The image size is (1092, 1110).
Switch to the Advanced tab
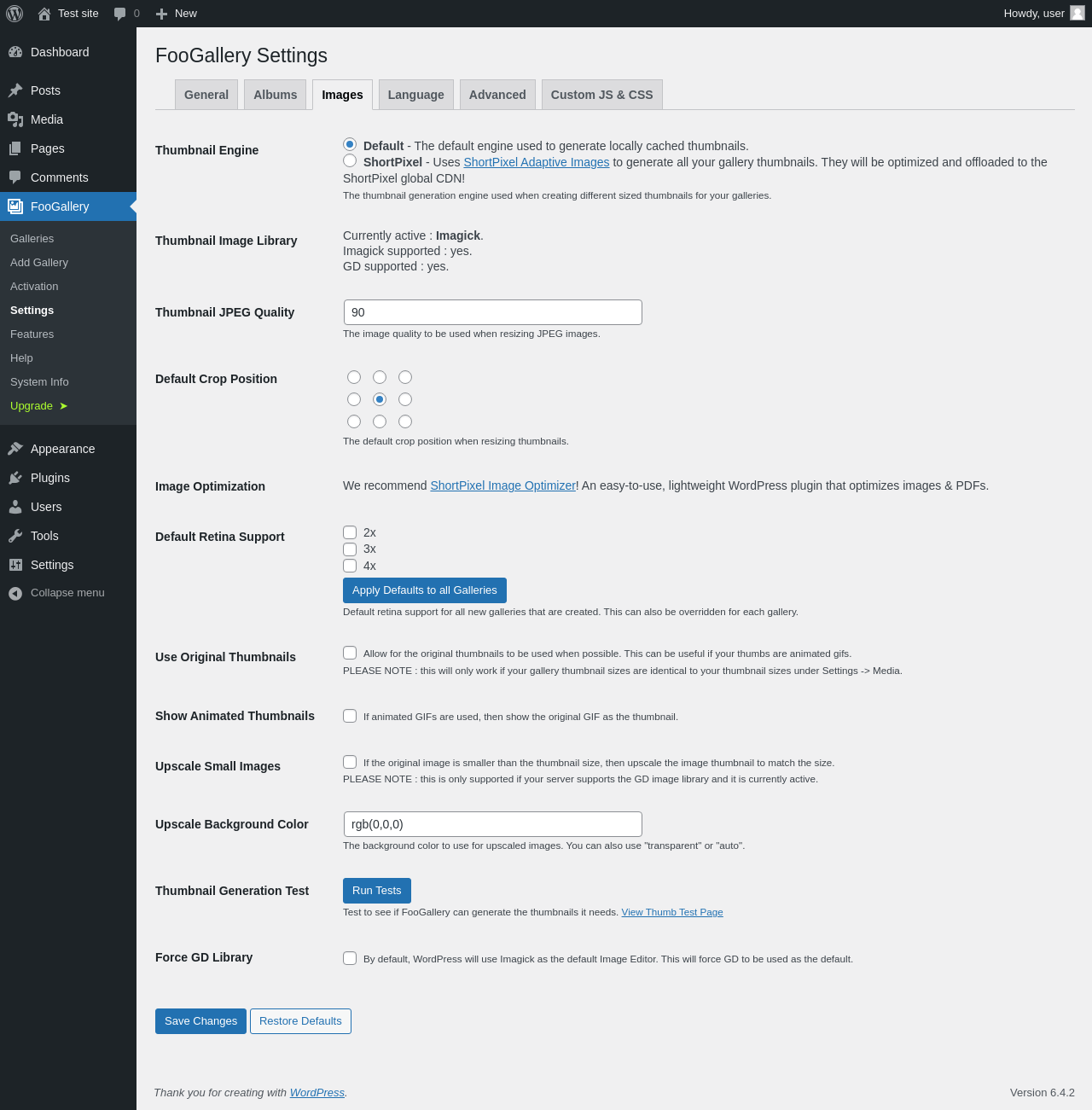tap(497, 95)
